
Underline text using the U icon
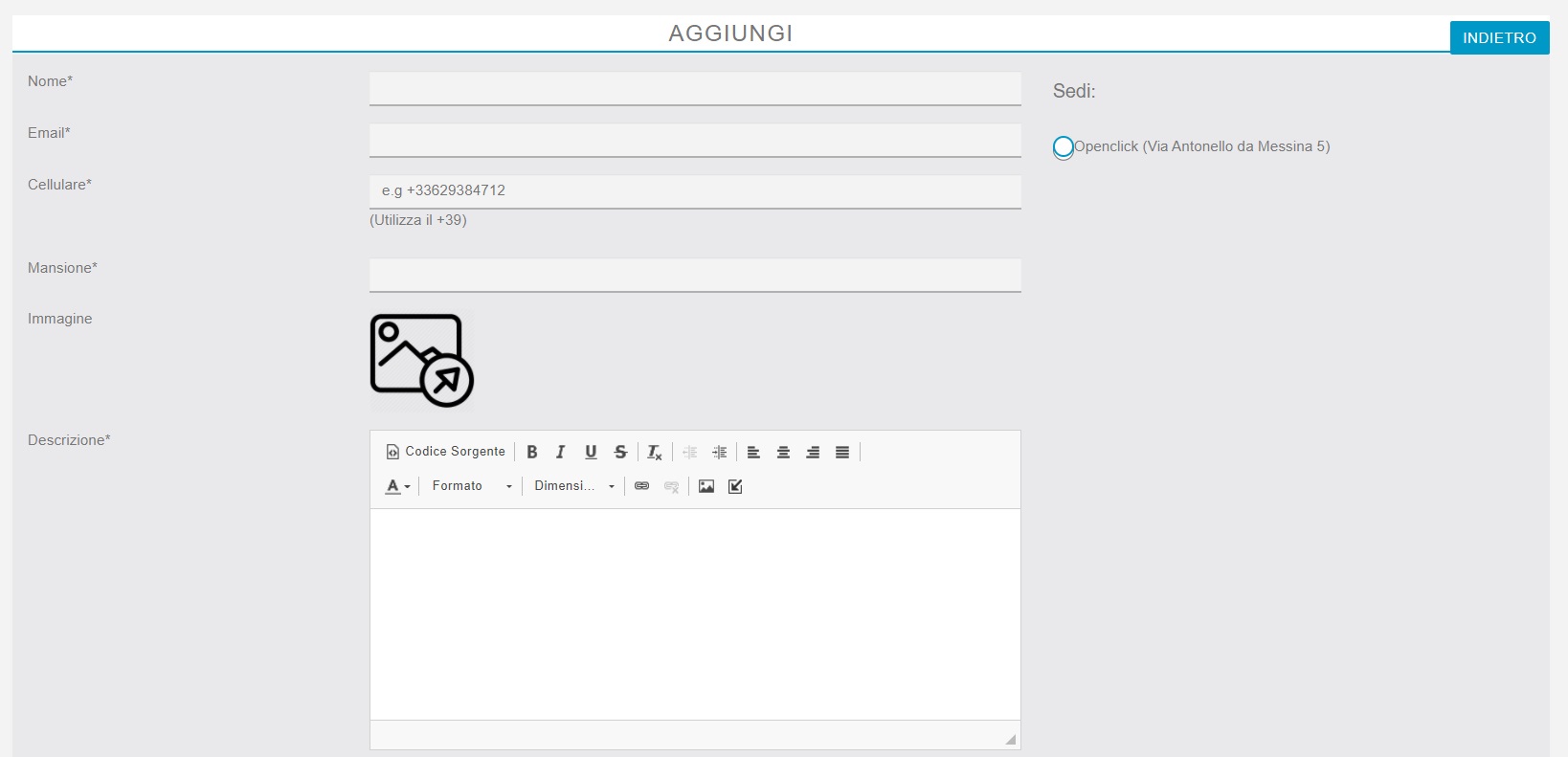pos(591,452)
